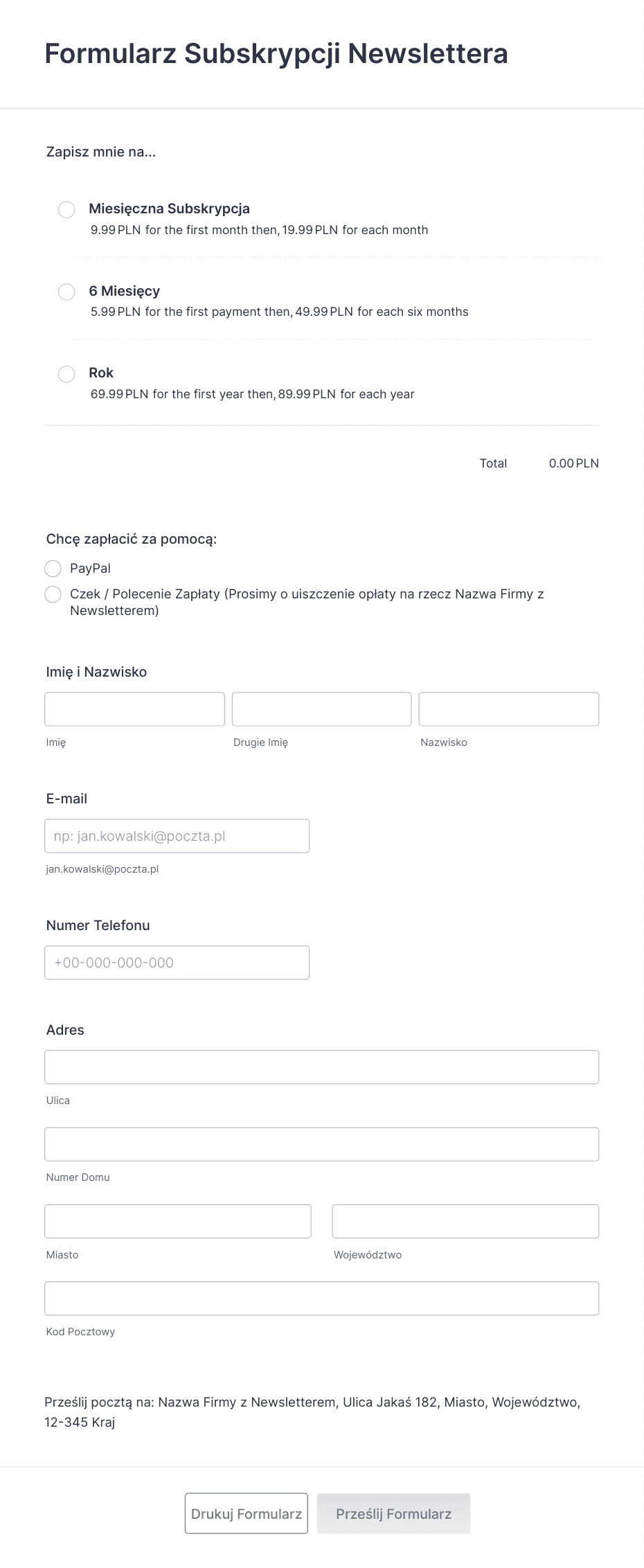Click the Drugie Imię input field
This screenshot has height=1568, width=644.
[321, 709]
